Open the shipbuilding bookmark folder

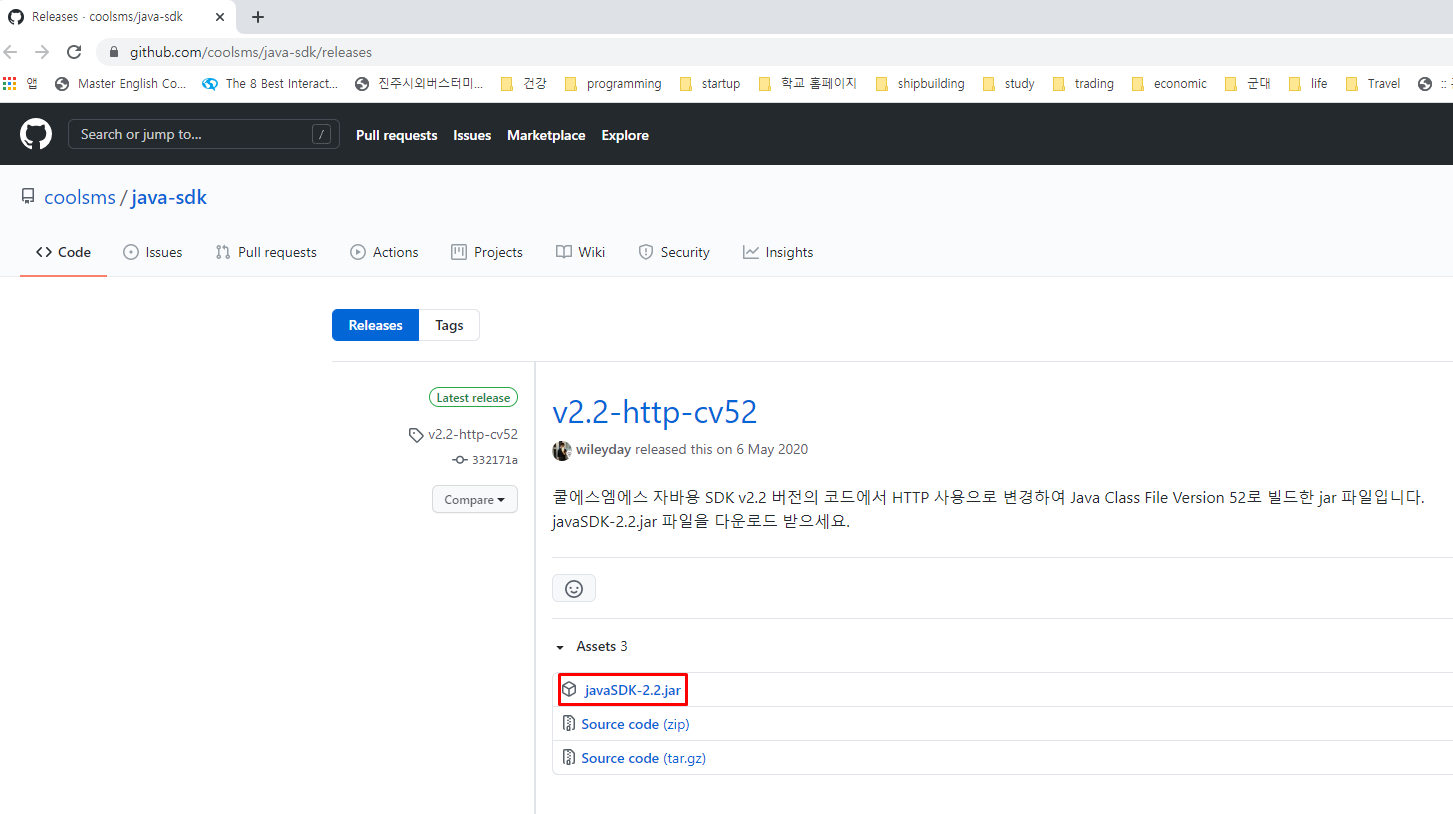[920, 83]
